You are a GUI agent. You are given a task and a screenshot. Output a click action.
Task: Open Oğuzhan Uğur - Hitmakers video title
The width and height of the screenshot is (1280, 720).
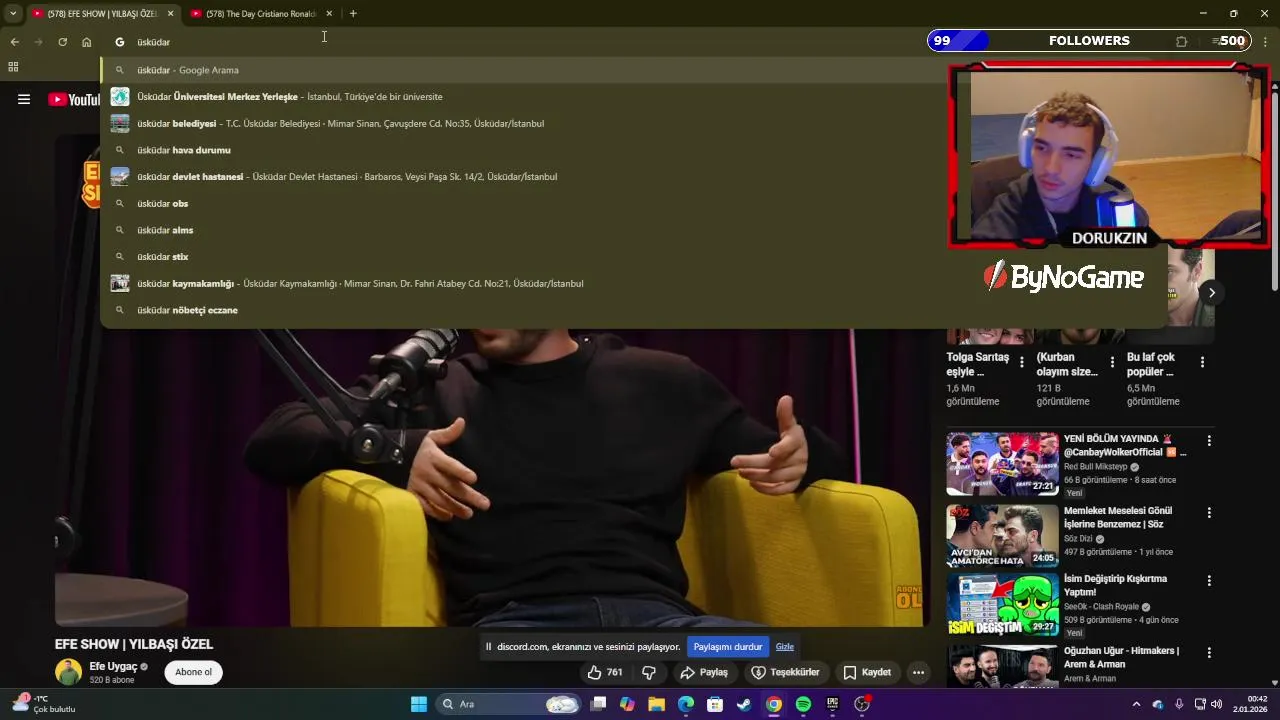point(1121,657)
